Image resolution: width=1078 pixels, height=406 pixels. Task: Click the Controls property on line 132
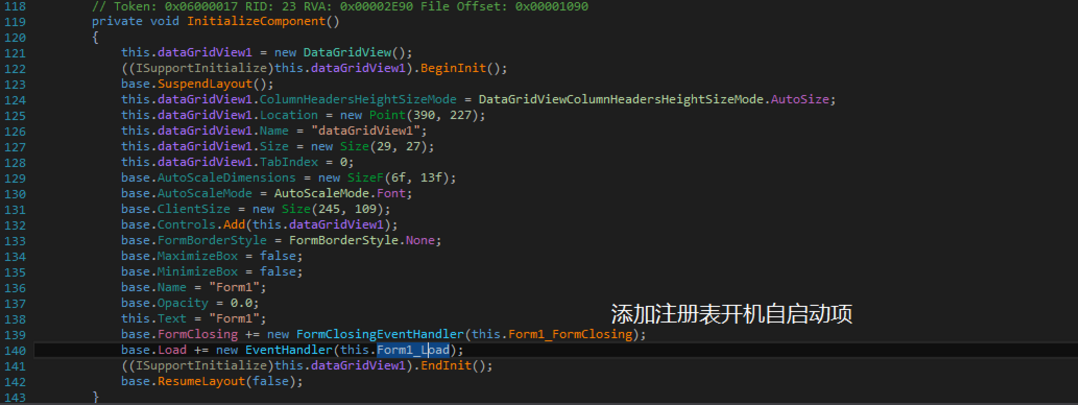coord(184,225)
